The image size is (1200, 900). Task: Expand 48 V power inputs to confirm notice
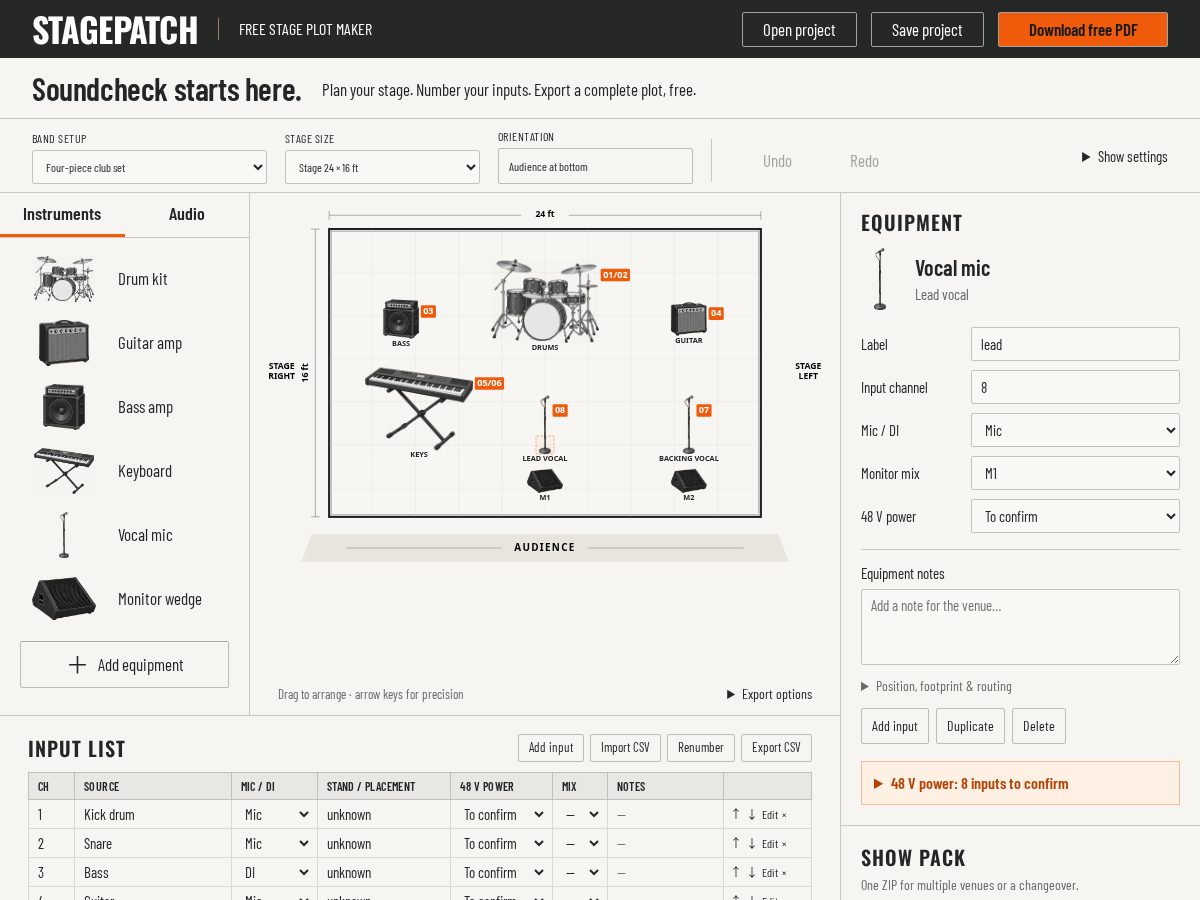(1020, 783)
